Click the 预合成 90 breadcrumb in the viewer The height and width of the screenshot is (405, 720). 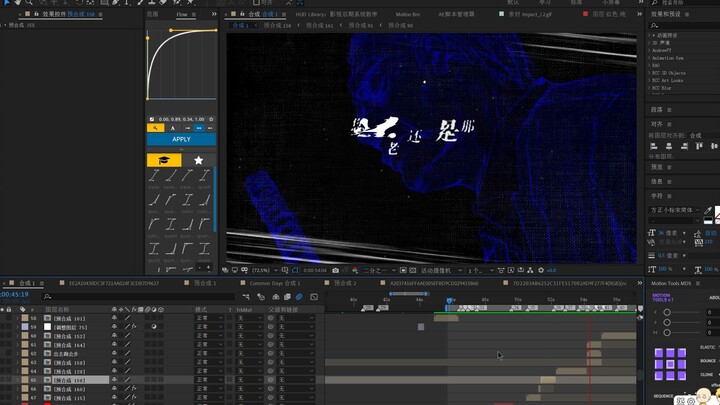(x=400, y=25)
